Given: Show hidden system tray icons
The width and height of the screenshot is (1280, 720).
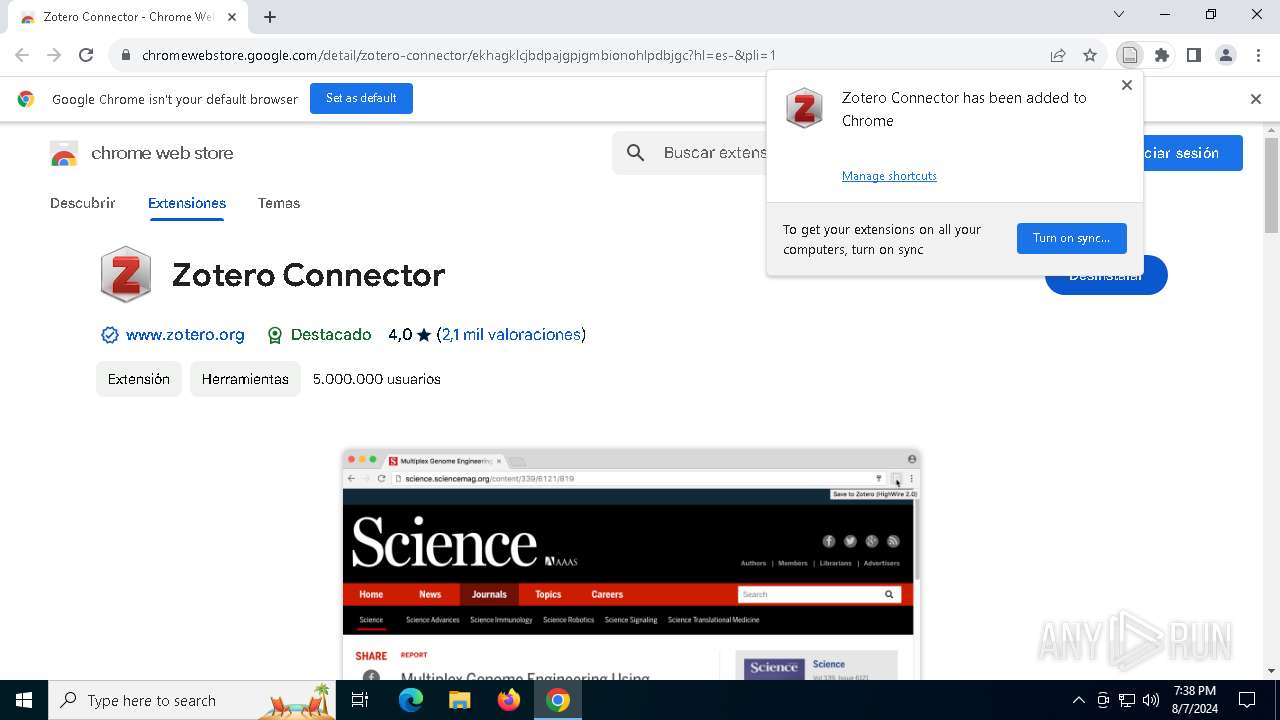Looking at the screenshot, I should (1078, 700).
